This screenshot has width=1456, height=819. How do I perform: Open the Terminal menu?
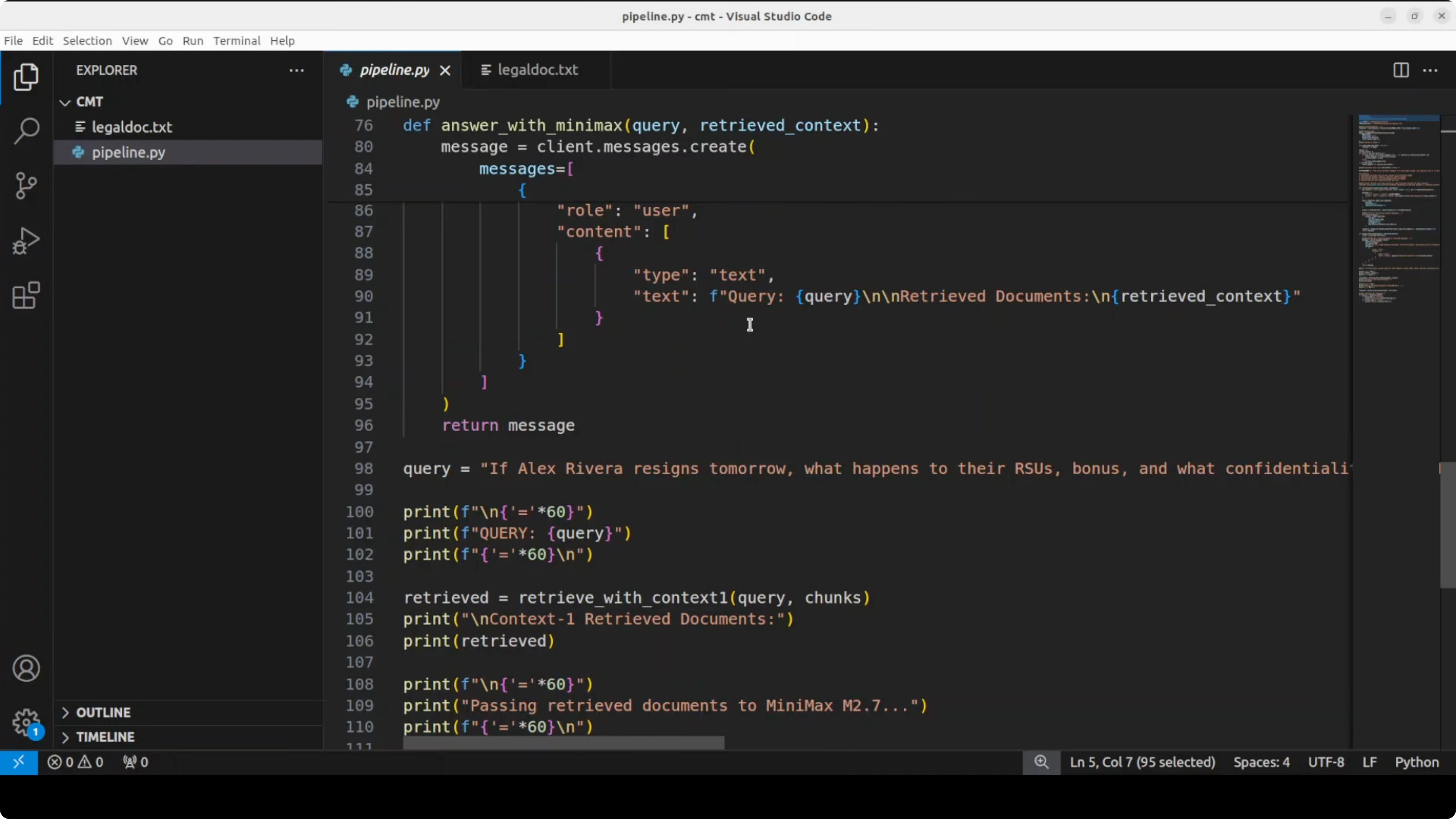[x=236, y=41]
